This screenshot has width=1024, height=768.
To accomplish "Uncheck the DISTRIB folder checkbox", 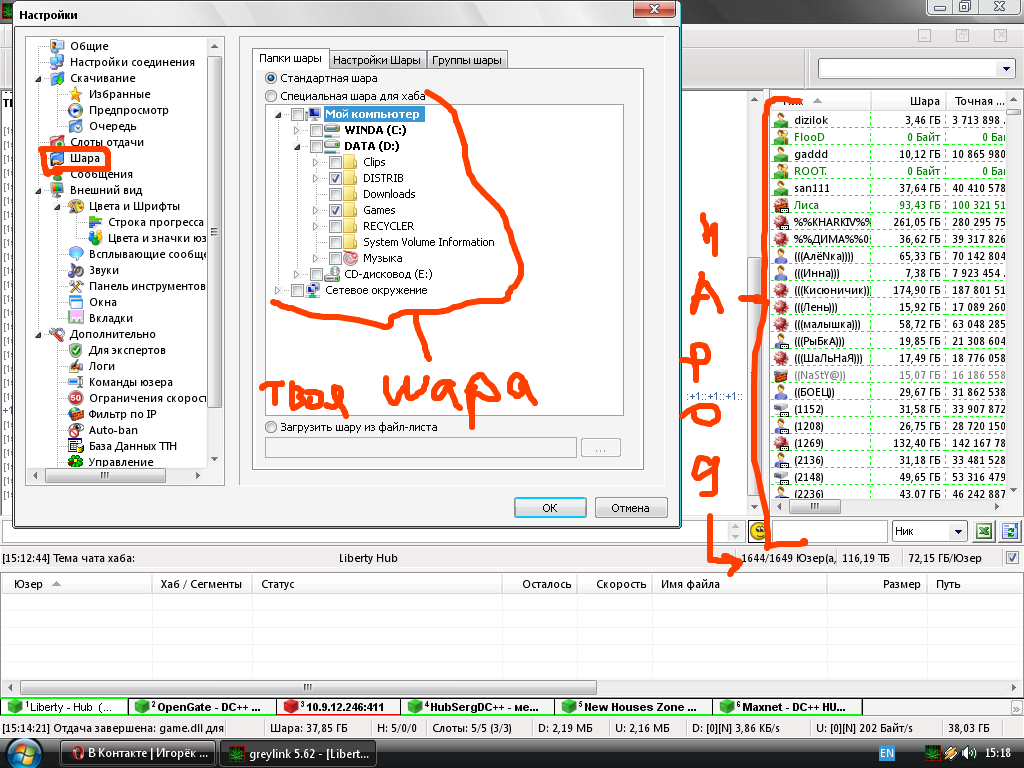I will pos(335,178).
